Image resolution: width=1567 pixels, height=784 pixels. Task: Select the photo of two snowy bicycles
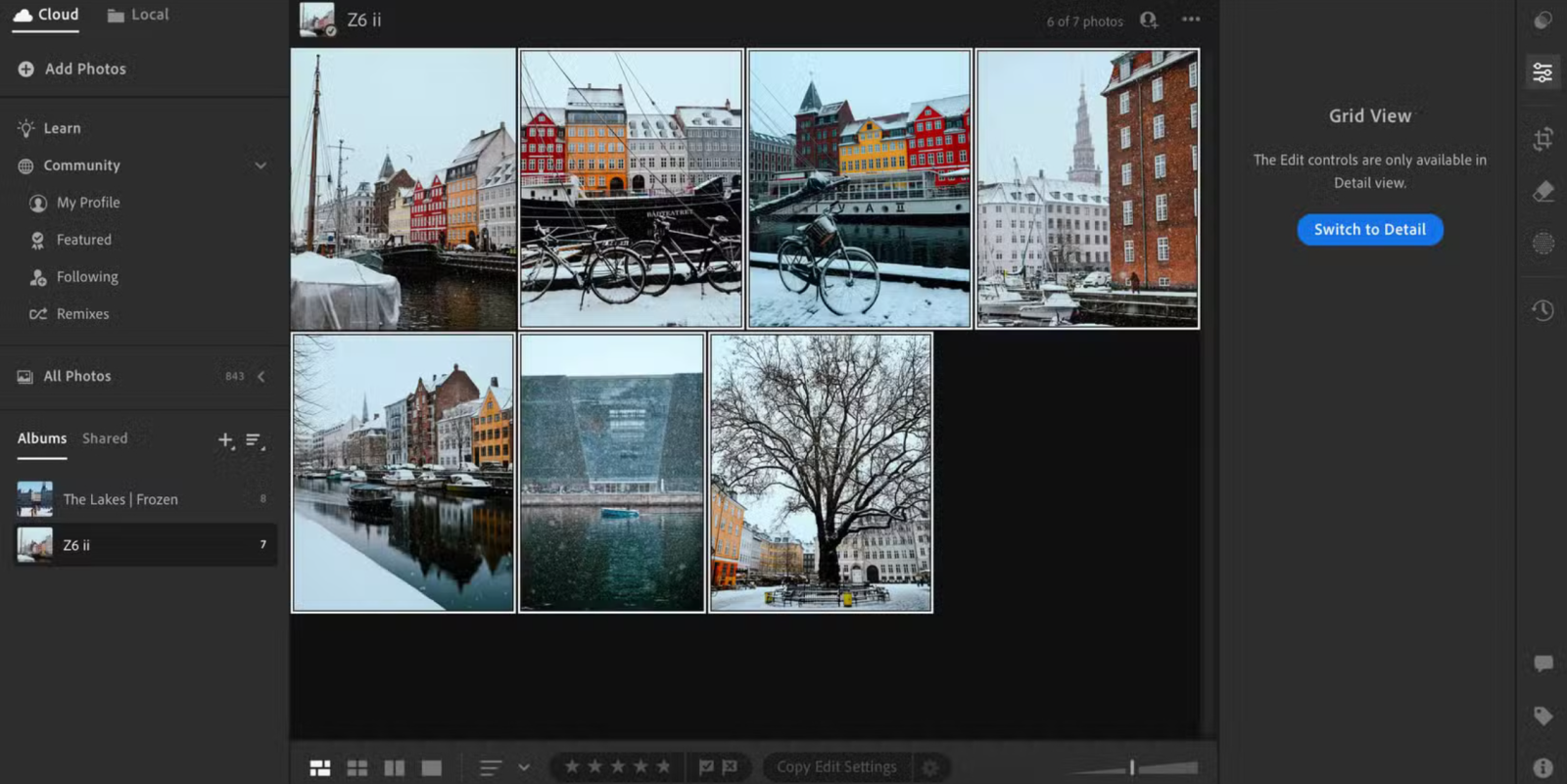click(631, 189)
